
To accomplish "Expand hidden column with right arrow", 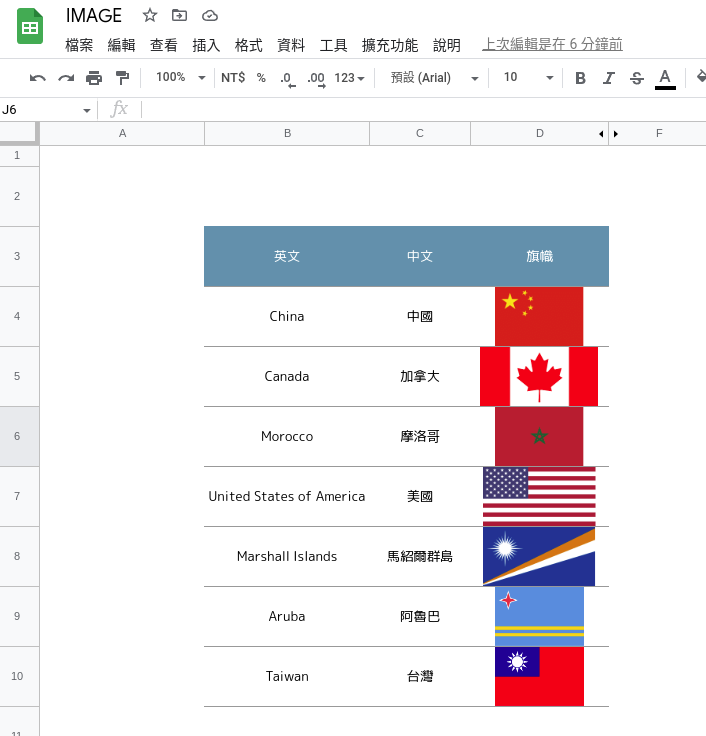I will tap(616, 134).
